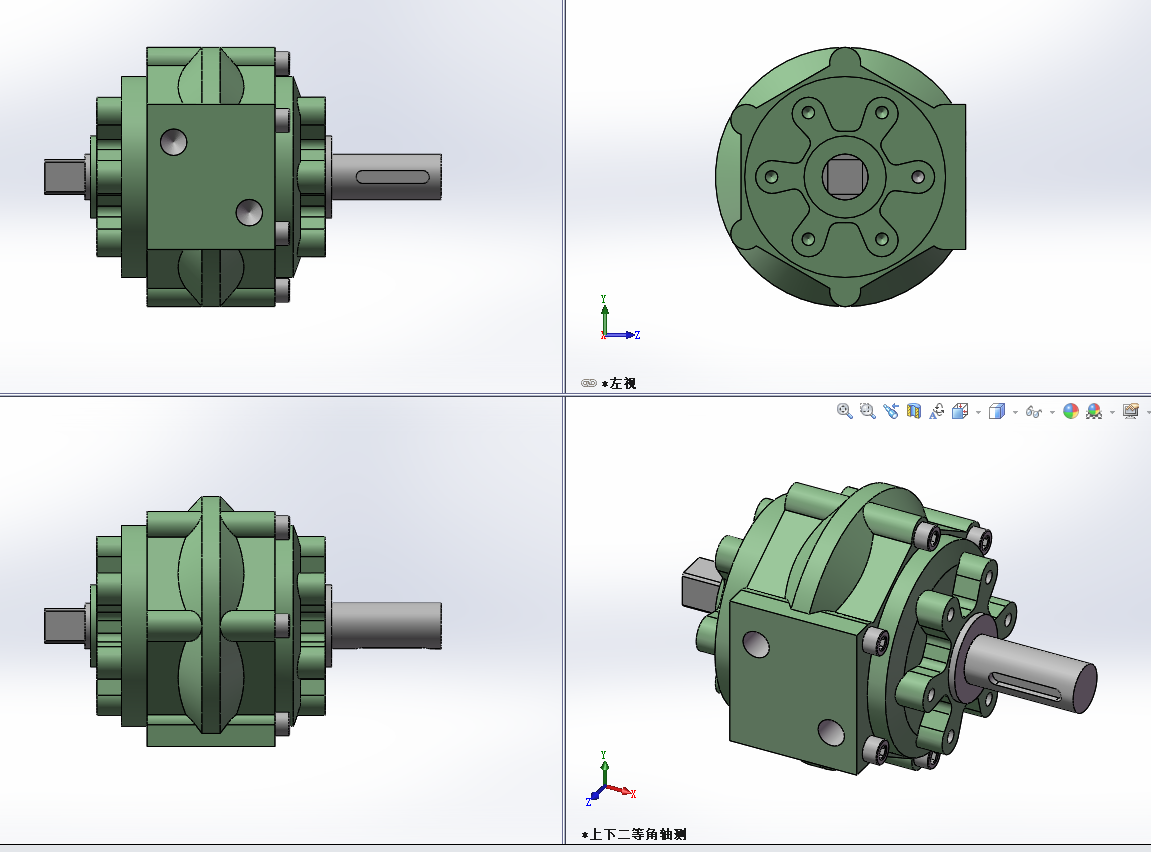
Task: Activate the Section View tool
Action: coord(914,411)
